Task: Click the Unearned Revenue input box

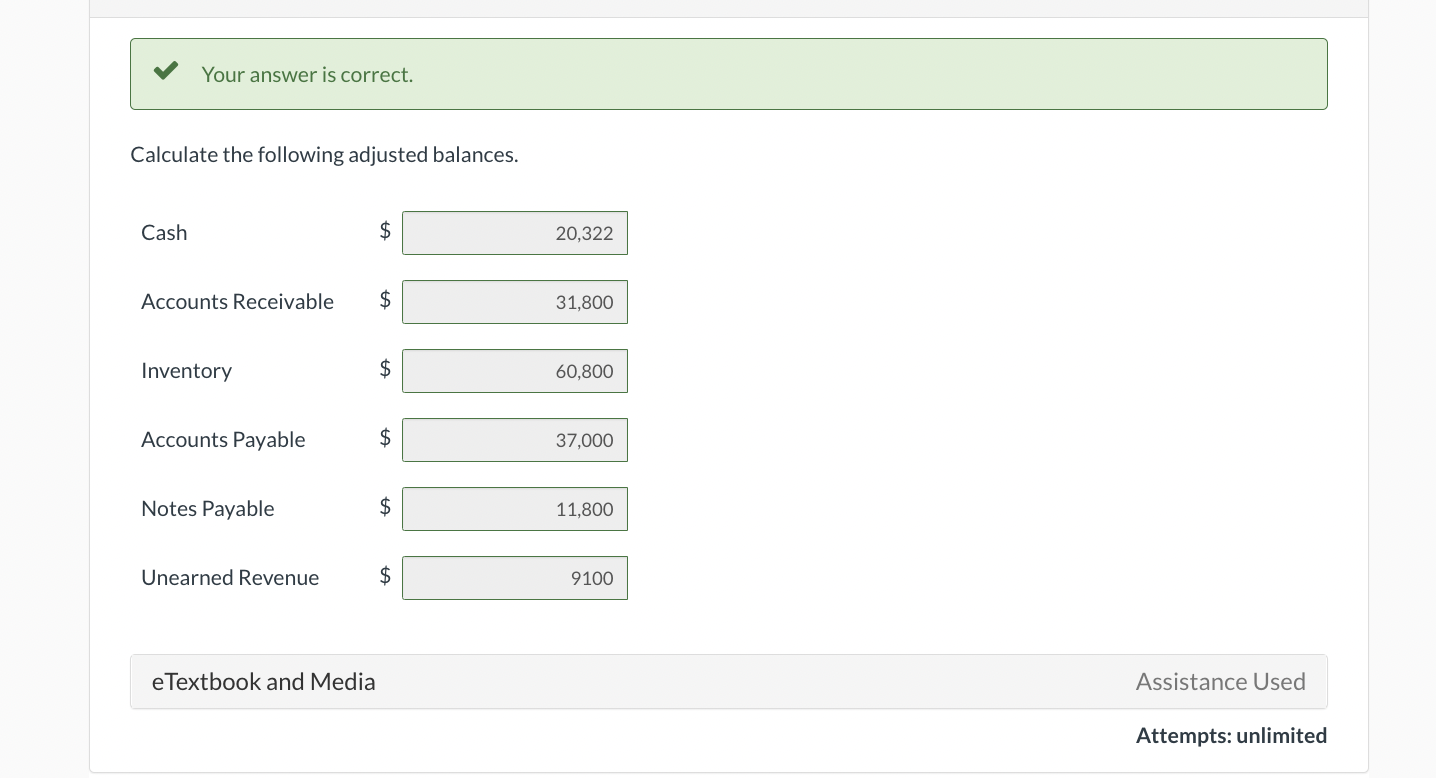Action: 514,578
